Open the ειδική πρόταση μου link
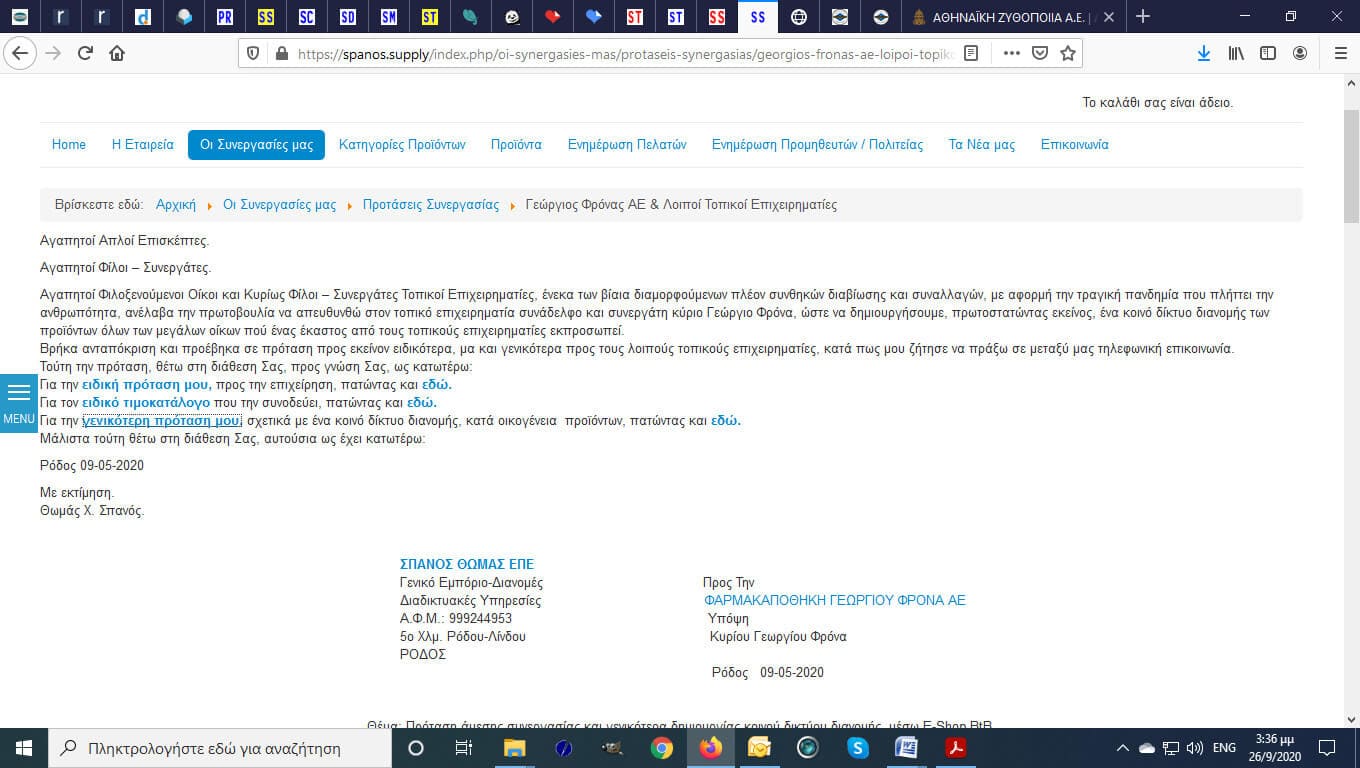The image size is (1360, 768). (146, 384)
